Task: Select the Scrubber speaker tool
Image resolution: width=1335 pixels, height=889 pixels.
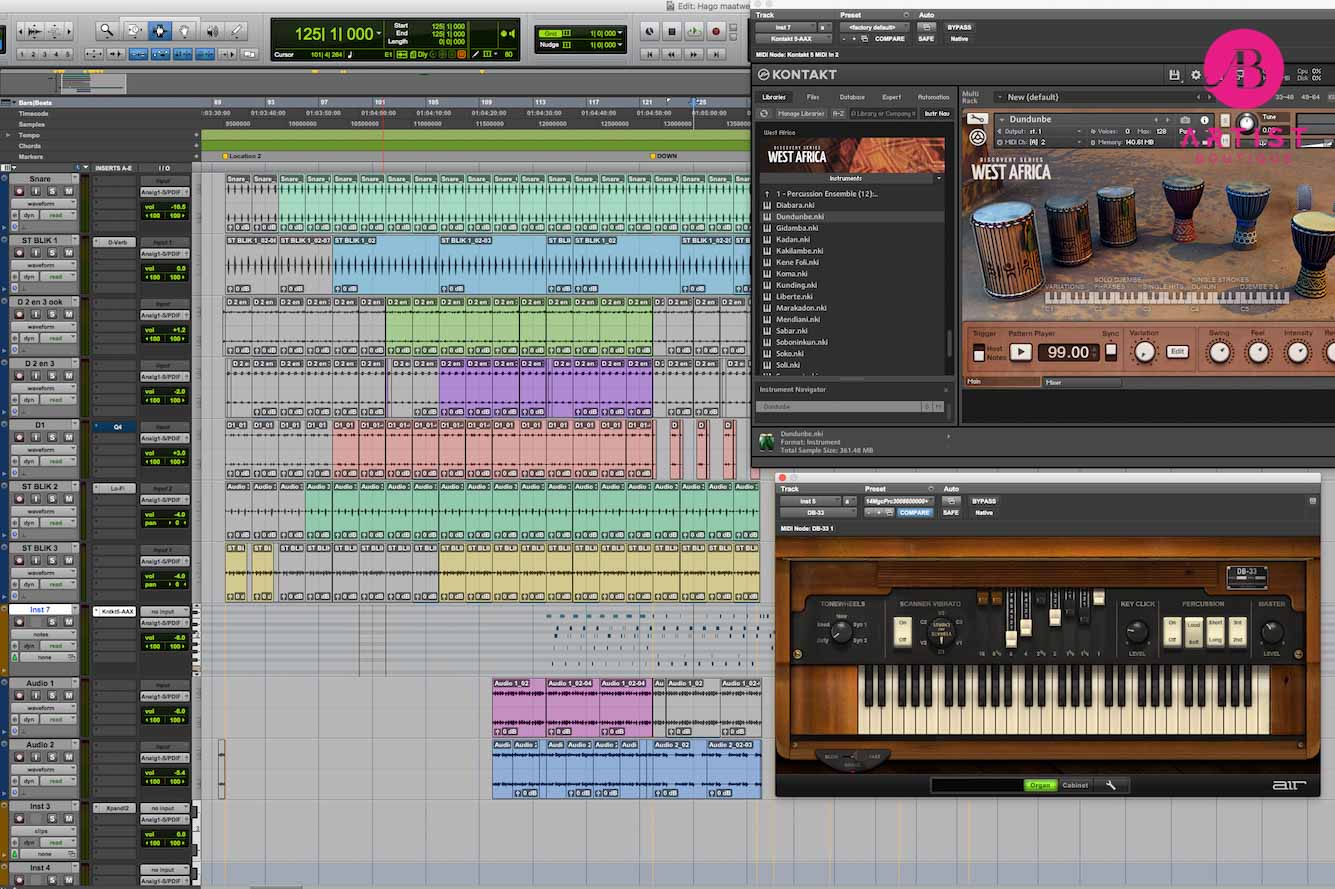Action: [211, 31]
